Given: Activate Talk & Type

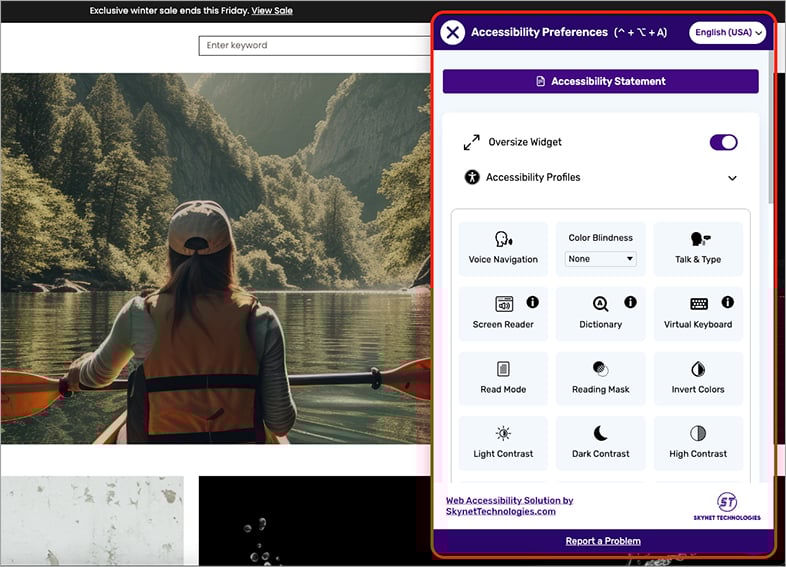Looking at the screenshot, I should (x=698, y=248).
